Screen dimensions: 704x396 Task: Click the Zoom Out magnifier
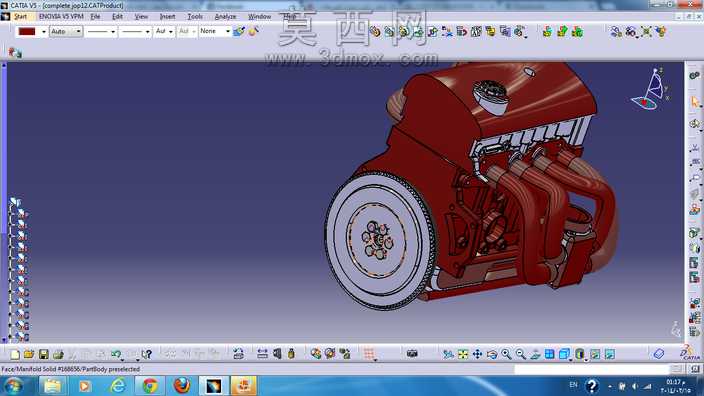(x=520, y=354)
